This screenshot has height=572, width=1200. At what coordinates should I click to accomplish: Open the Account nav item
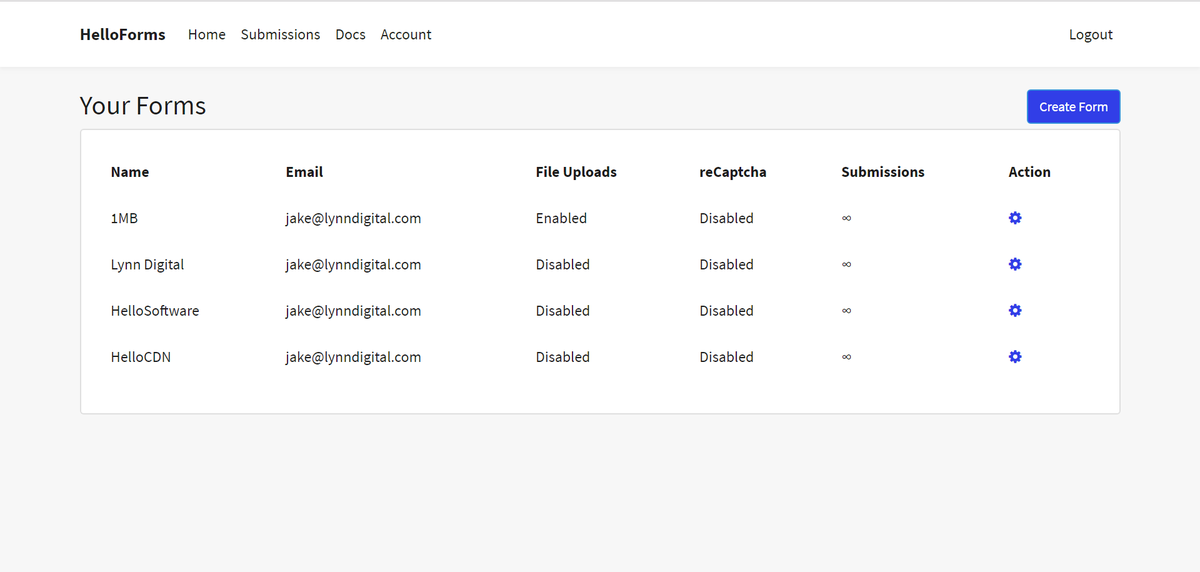(406, 34)
